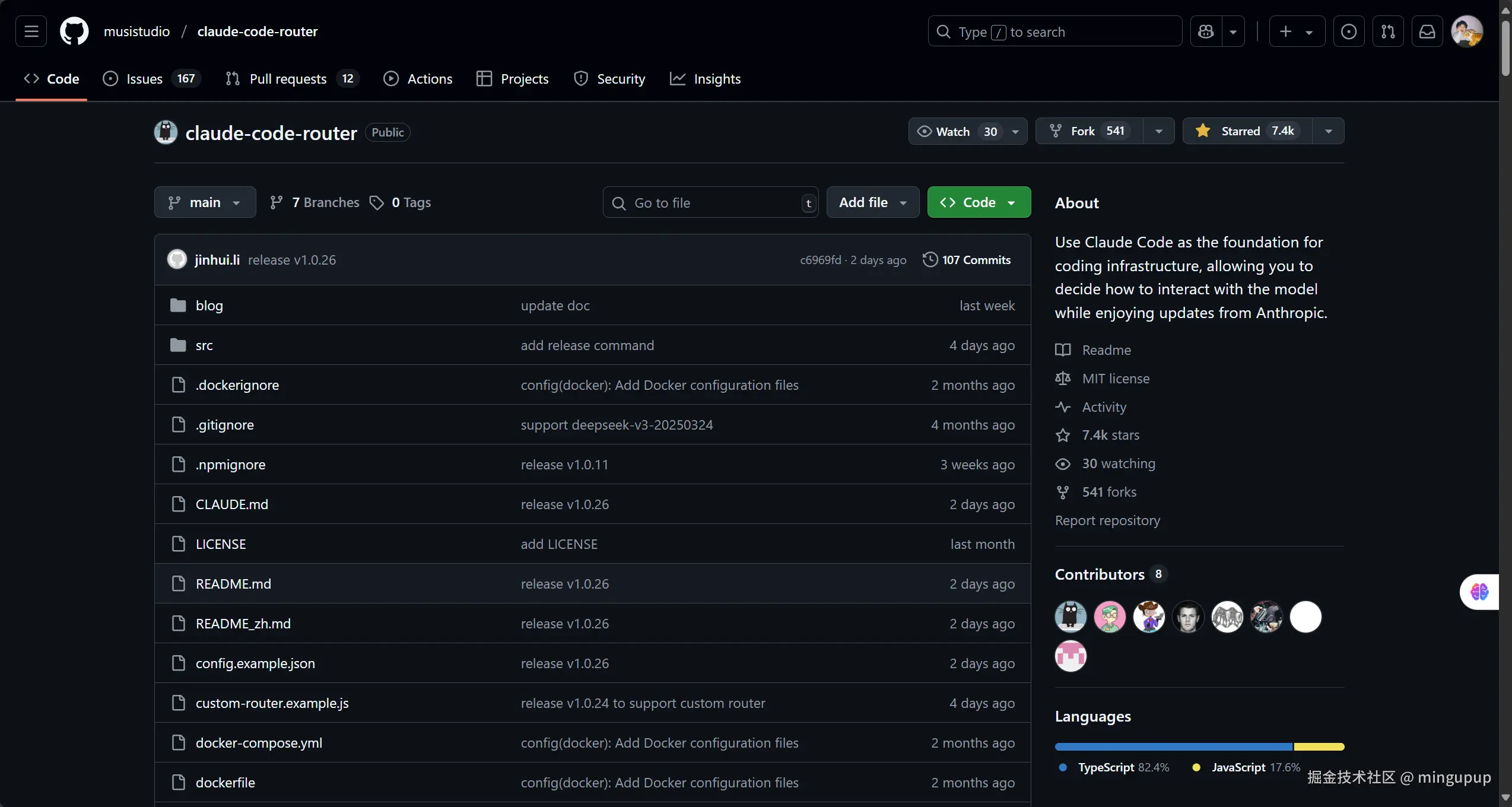View the 0 Tags link
Image resolution: width=1512 pixels, height=807 pixels.
[x=400, y=202]
